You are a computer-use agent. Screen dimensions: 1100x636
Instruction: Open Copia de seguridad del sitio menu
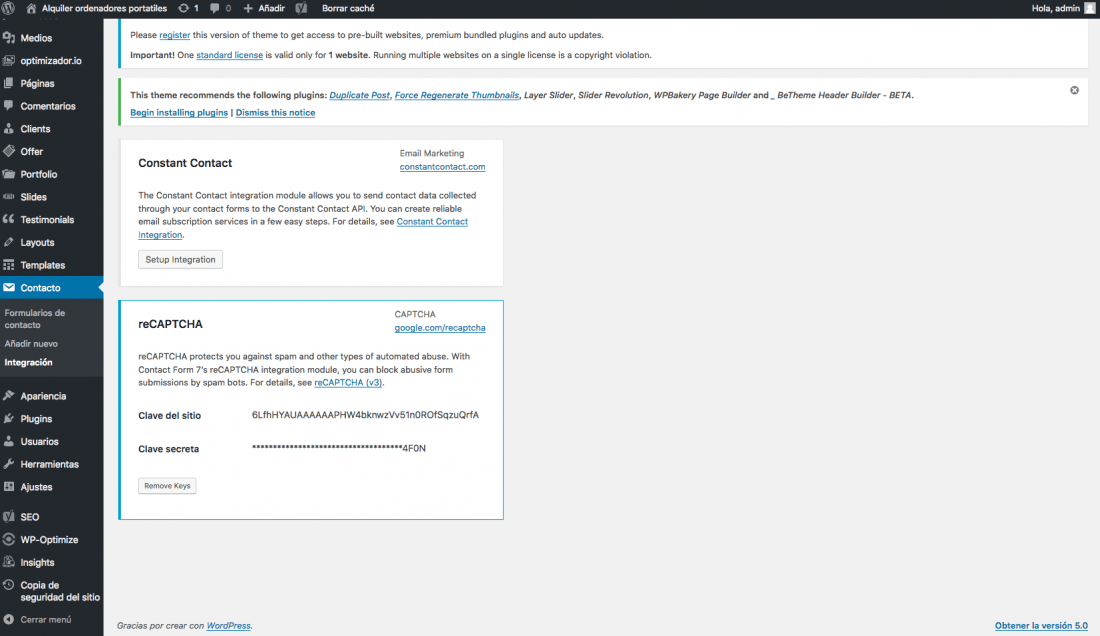coord(51,591)
